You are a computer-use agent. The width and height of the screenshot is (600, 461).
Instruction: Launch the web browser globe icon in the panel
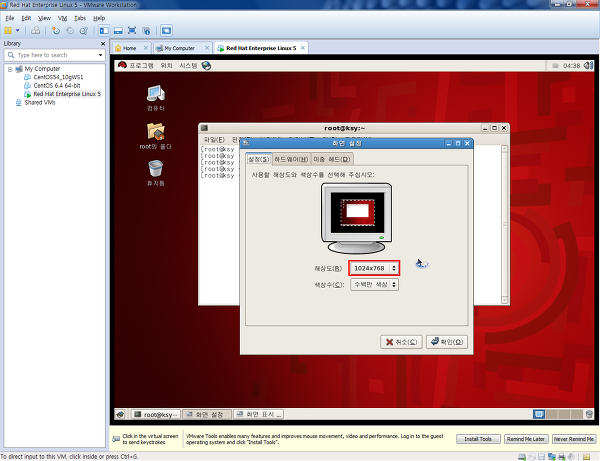click(206, 65)
